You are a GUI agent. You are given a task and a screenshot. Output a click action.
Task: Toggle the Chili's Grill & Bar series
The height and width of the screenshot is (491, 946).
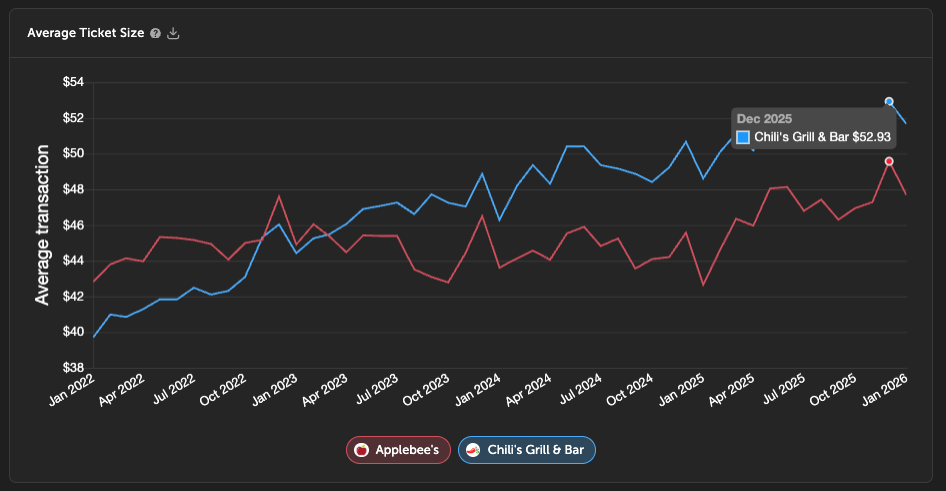click(527, 450)
